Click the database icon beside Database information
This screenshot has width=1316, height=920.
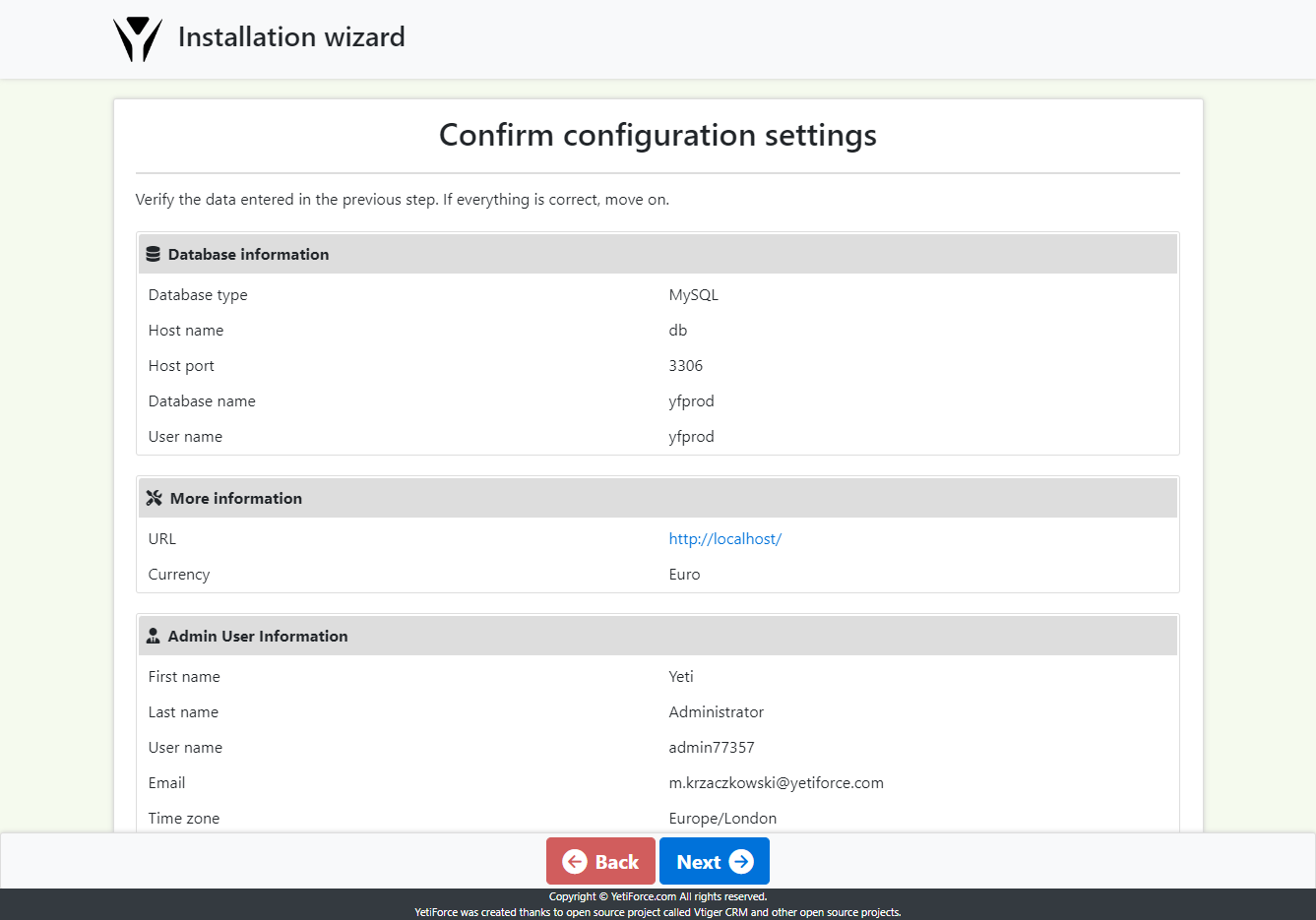click(154, 253)
